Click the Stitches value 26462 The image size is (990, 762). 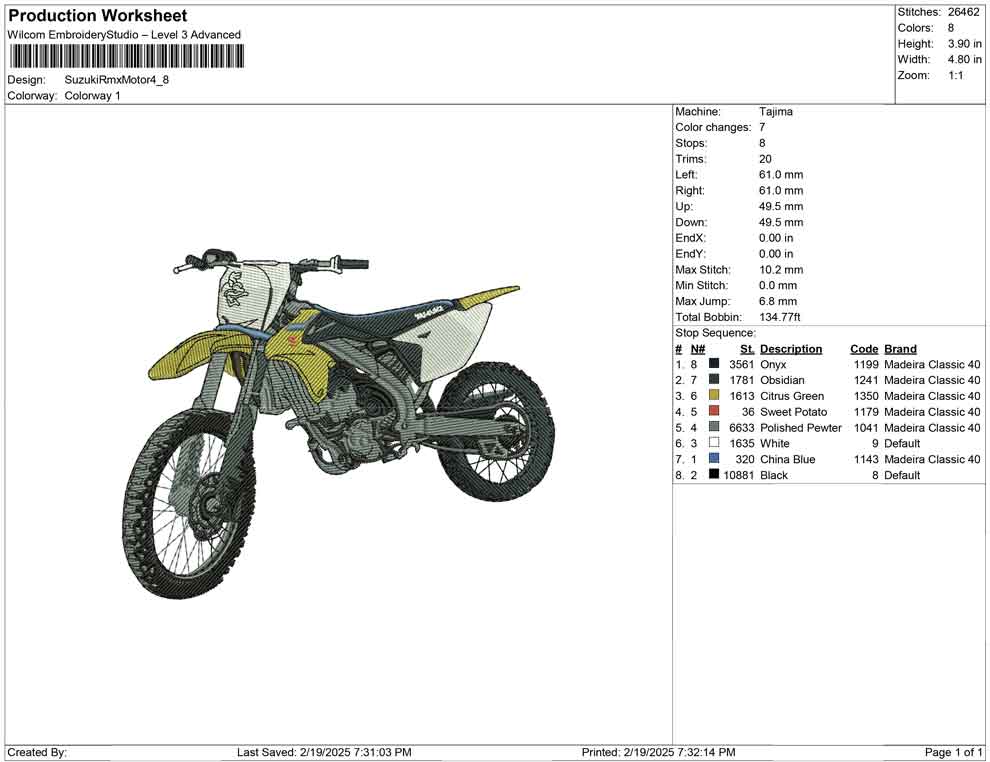click(x=963, y=12)
